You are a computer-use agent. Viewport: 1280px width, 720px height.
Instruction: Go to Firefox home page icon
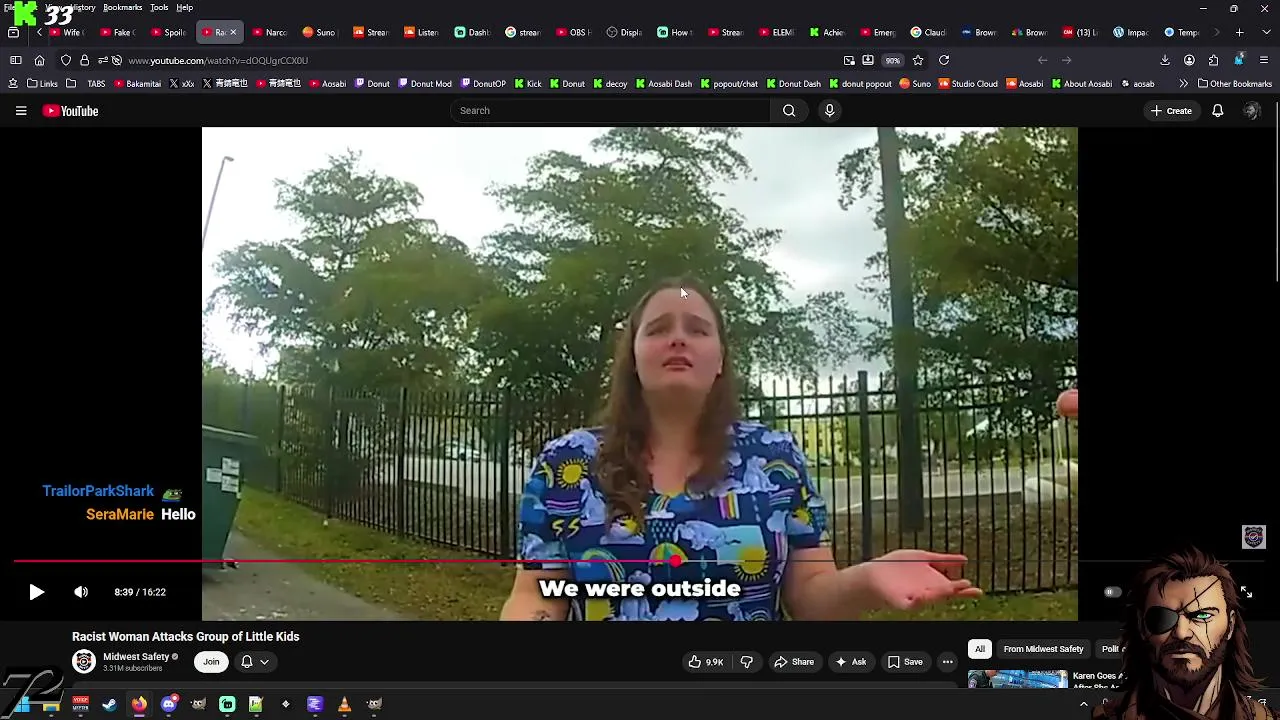[39, 60]
